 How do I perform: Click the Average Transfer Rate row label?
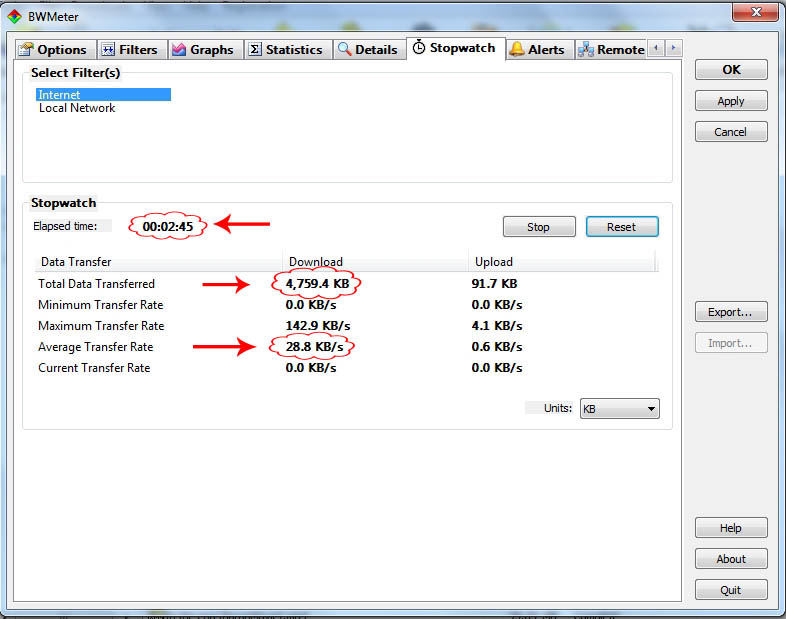point(96,347)
